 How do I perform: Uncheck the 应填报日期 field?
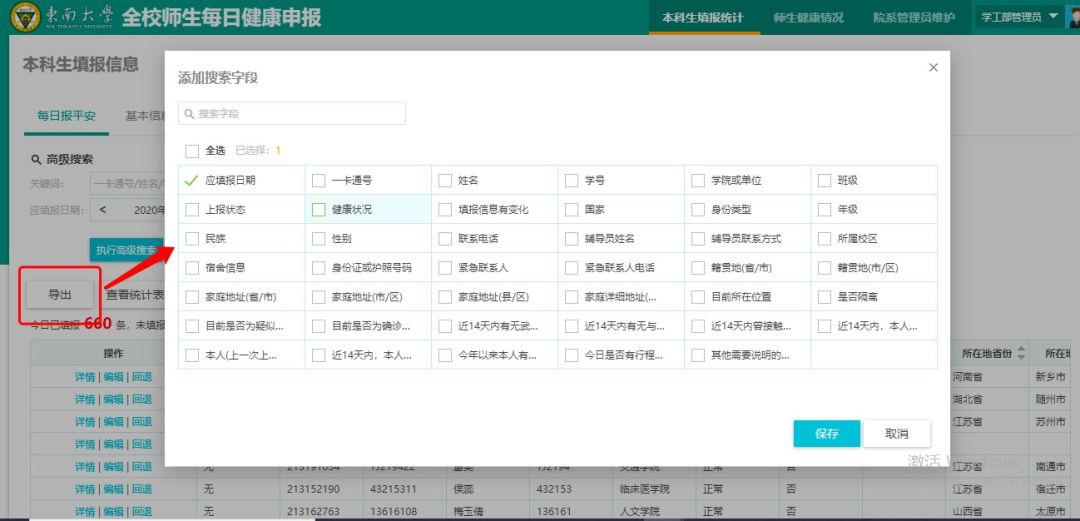192,181
